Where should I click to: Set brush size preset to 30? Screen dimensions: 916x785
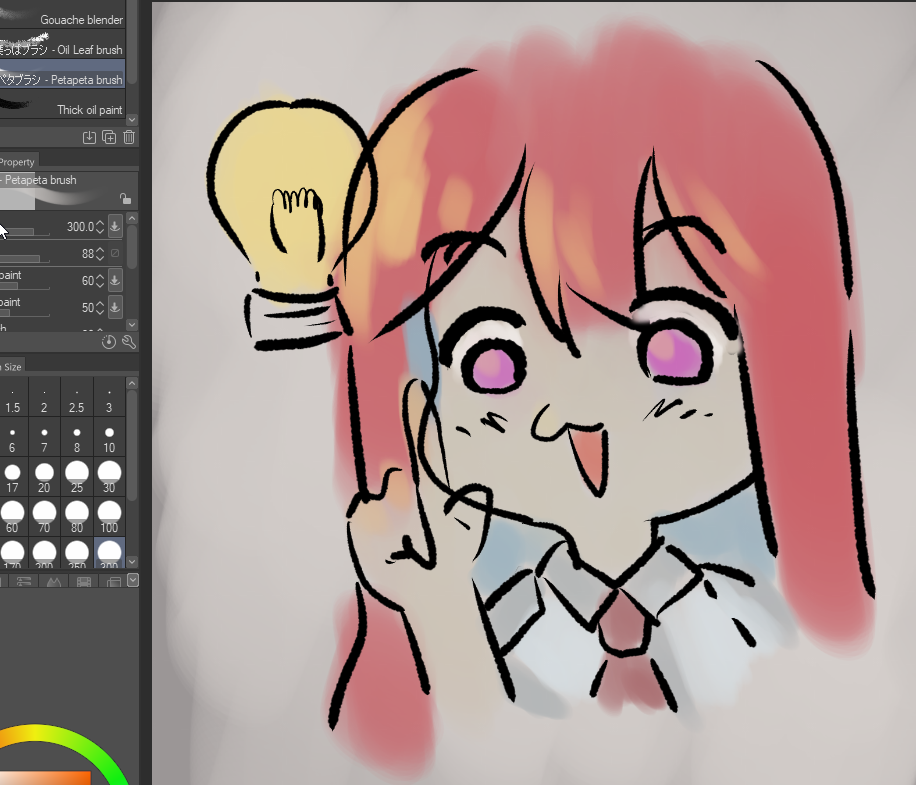pos(109,478)
